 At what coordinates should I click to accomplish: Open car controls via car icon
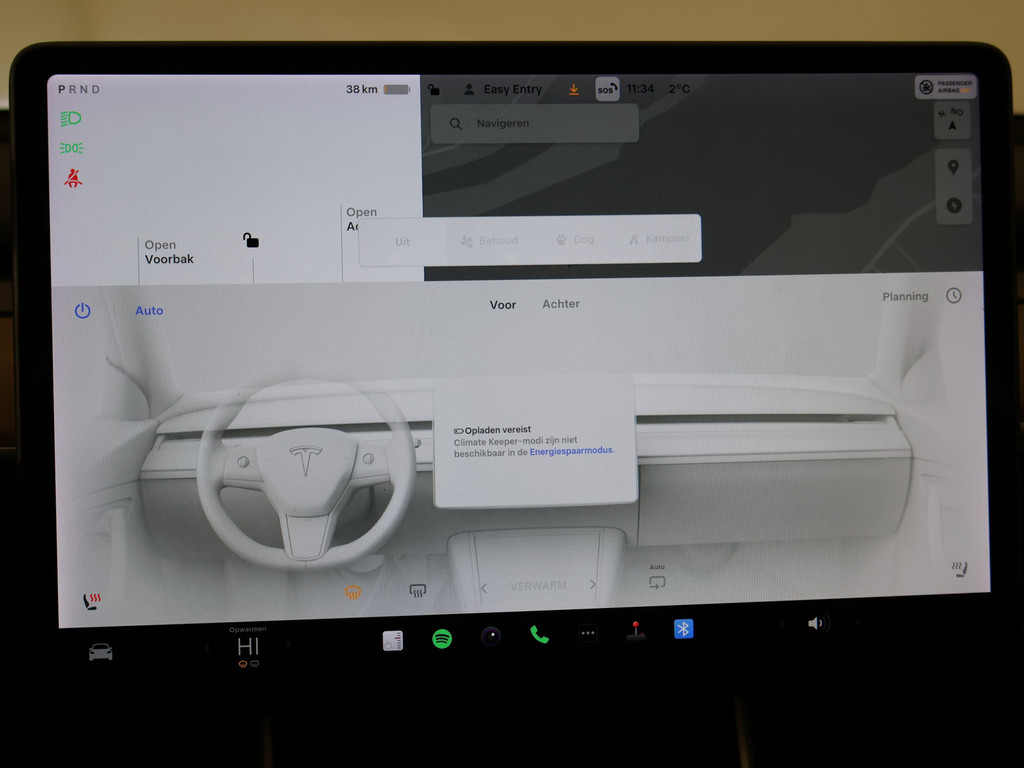click(100, 652)
